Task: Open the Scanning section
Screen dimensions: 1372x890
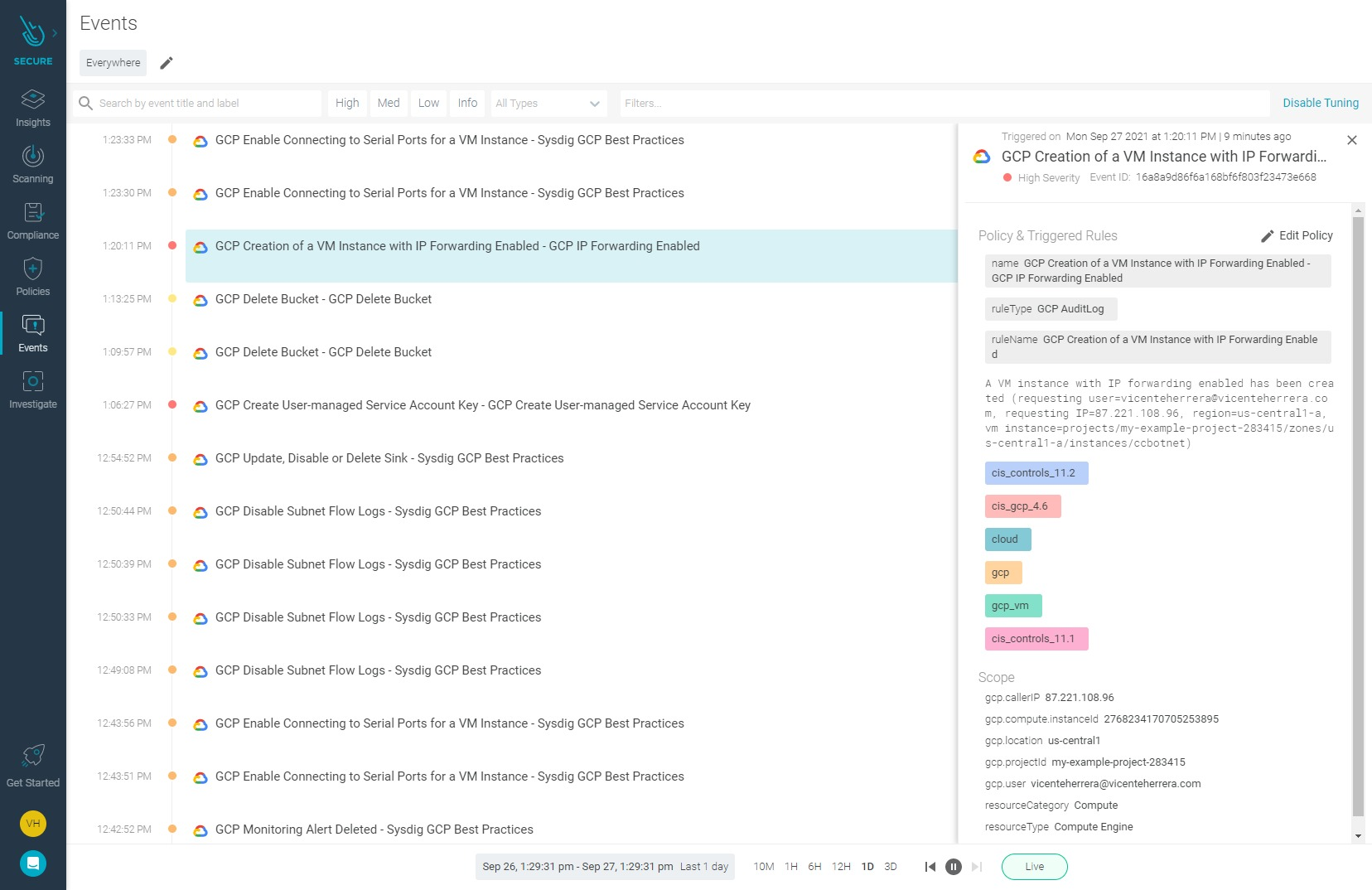Action: click(33, 165)
